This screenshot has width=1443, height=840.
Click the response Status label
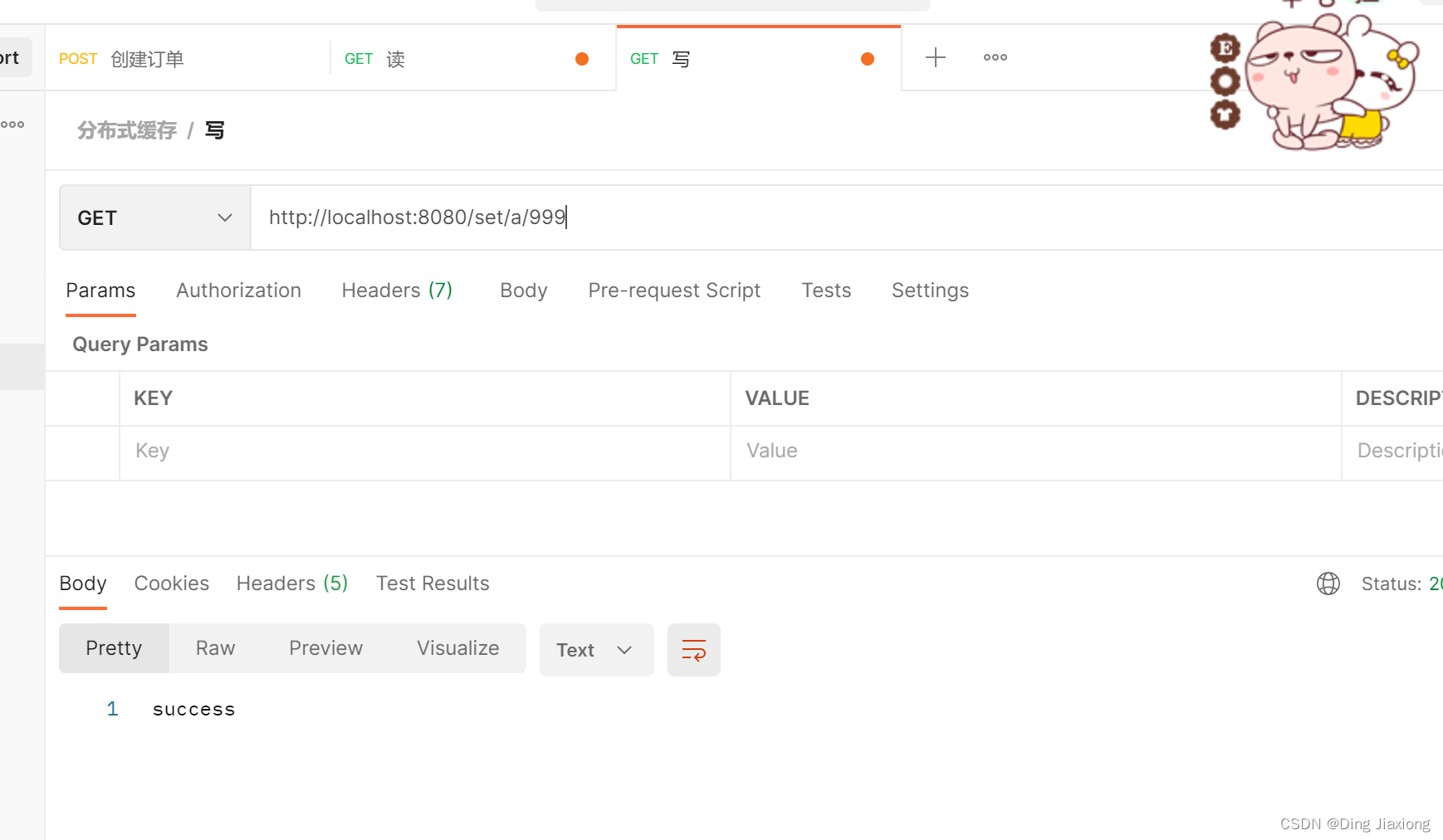click(1392, 584)
